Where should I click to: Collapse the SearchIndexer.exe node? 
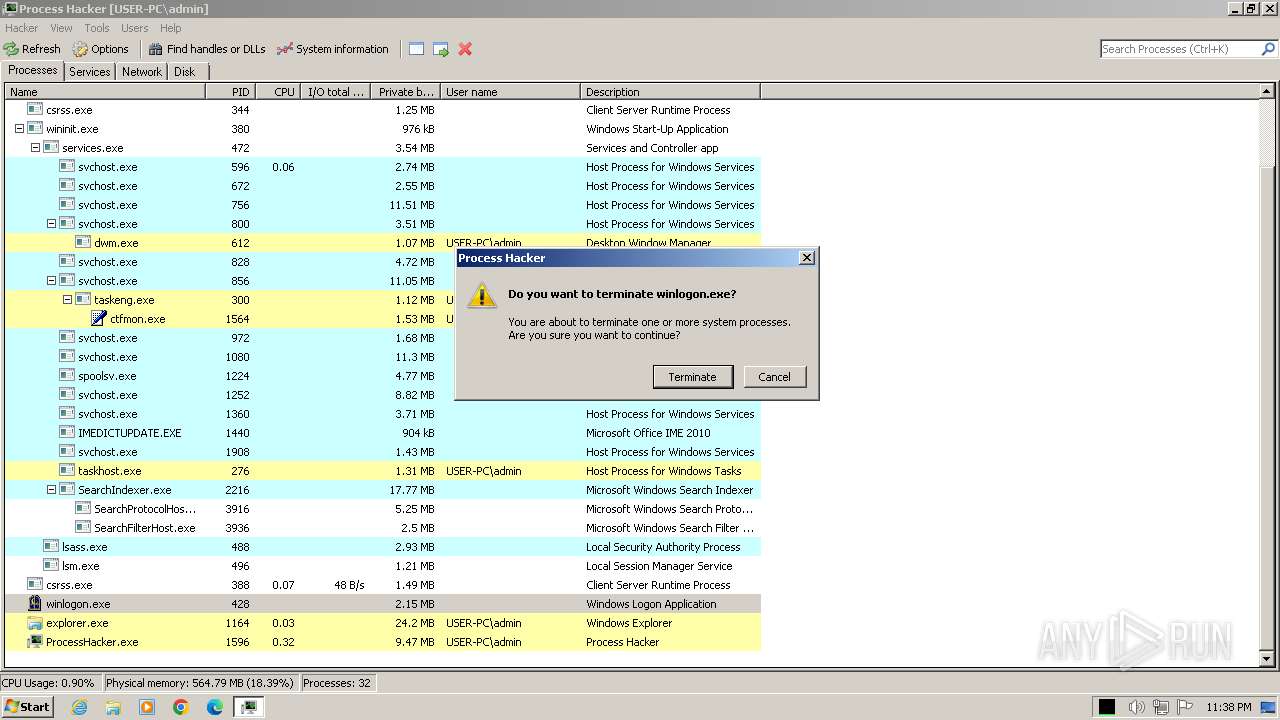click(51, 490)
